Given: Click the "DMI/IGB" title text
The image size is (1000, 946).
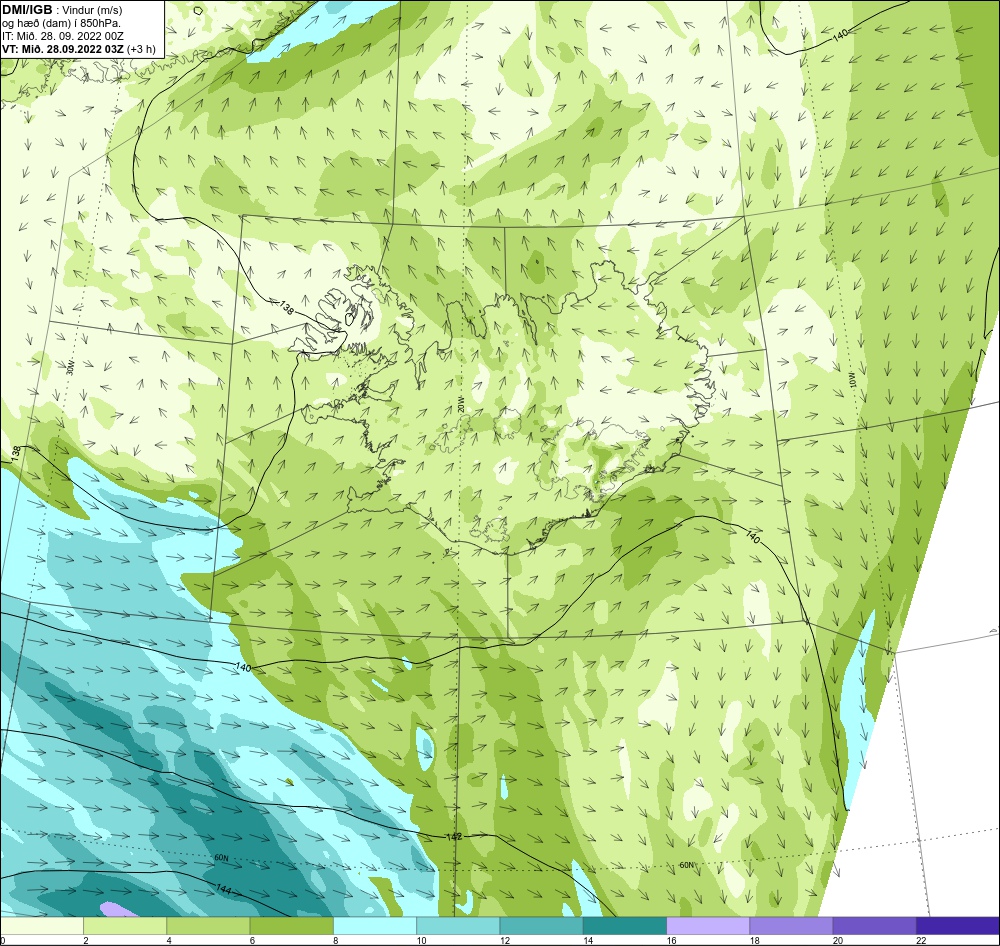Looking at the screenshot, I should coord(27,10).
